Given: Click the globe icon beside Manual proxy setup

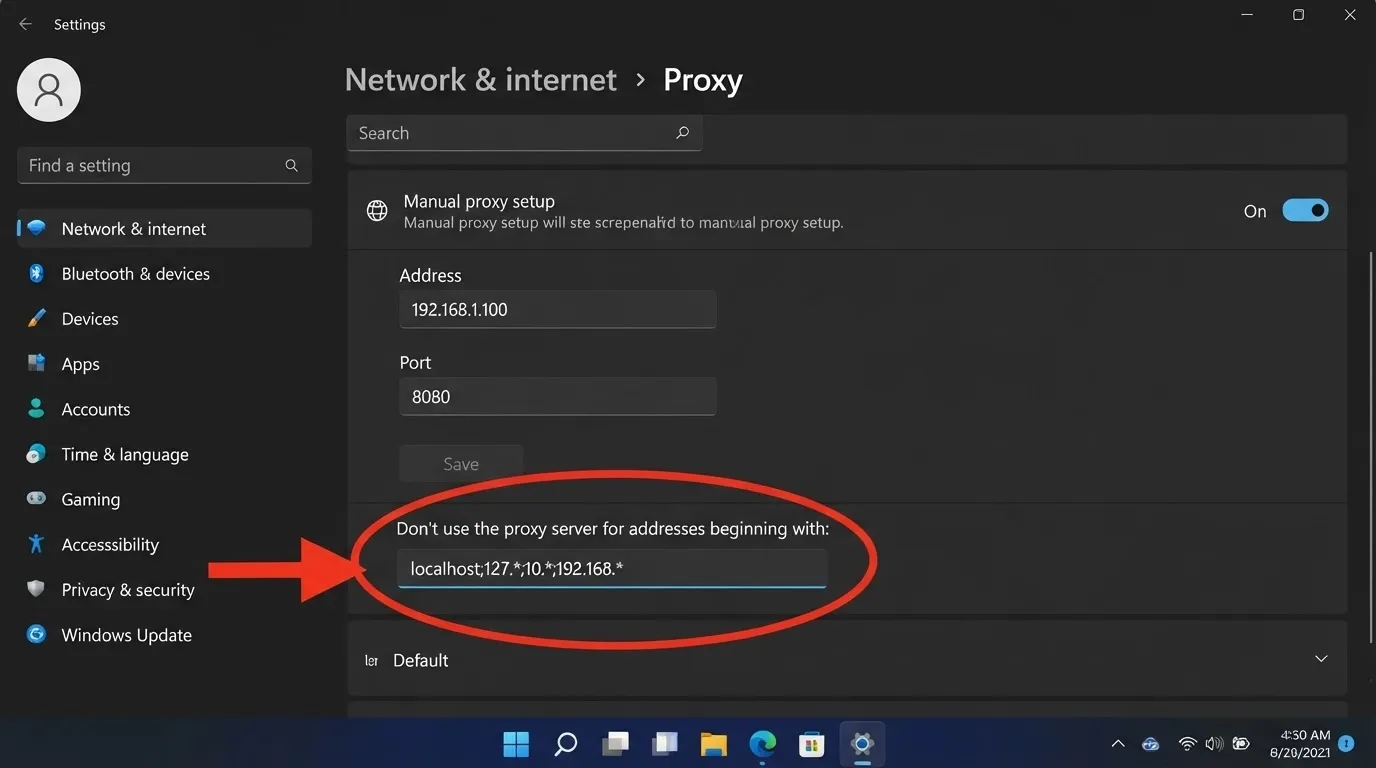Looking at the screenshot, I should 377,211.
